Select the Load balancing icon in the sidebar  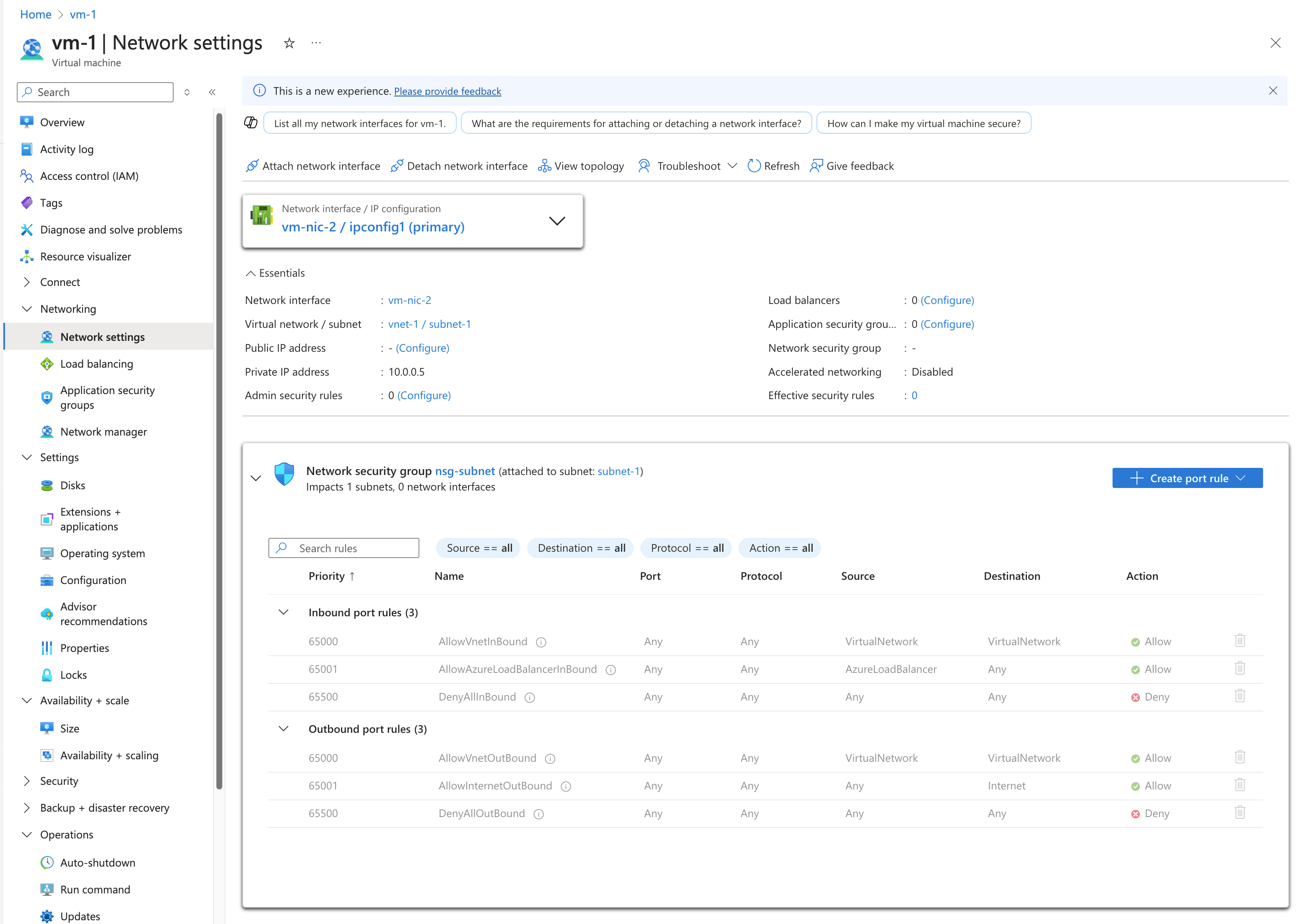47,363
